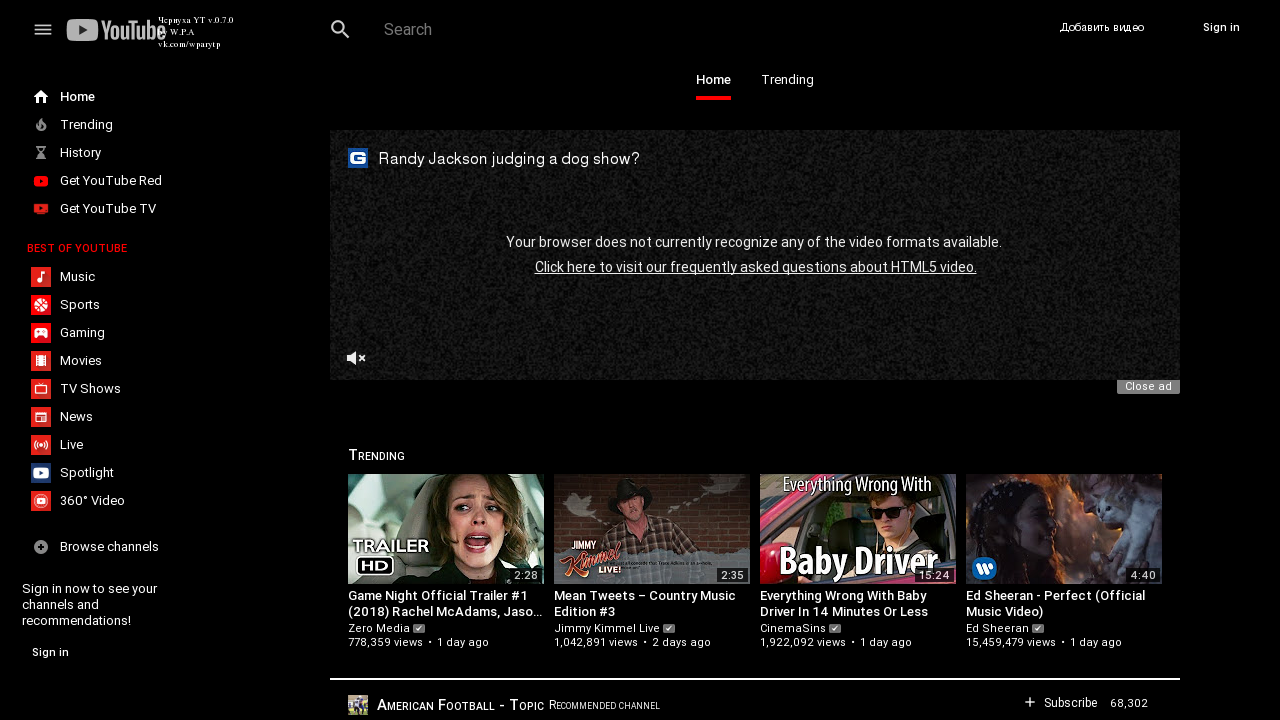The width and height of the screenshot is (1280, 720).
Task: Click the Live broadcast icon
Action: (41, 445)
